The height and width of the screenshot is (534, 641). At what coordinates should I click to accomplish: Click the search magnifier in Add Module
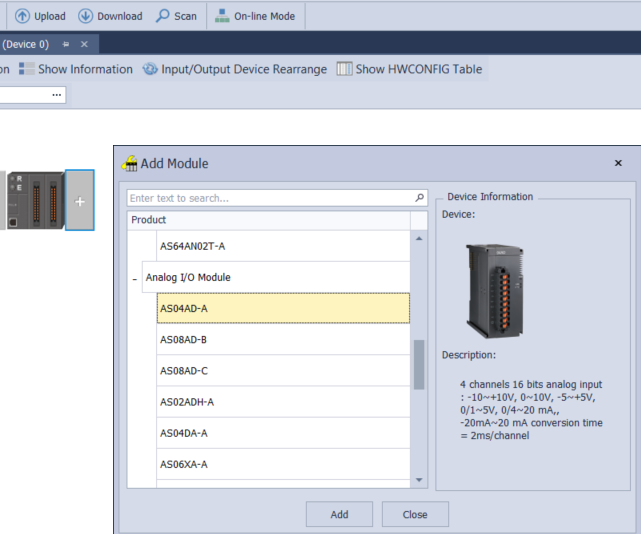pos(419,198)
